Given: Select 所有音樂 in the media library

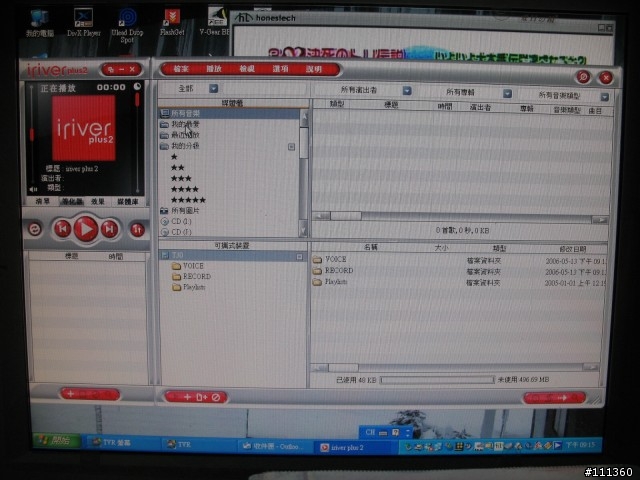Looking at the screenshot, I should pyautogui.click(x=229, y=113).
